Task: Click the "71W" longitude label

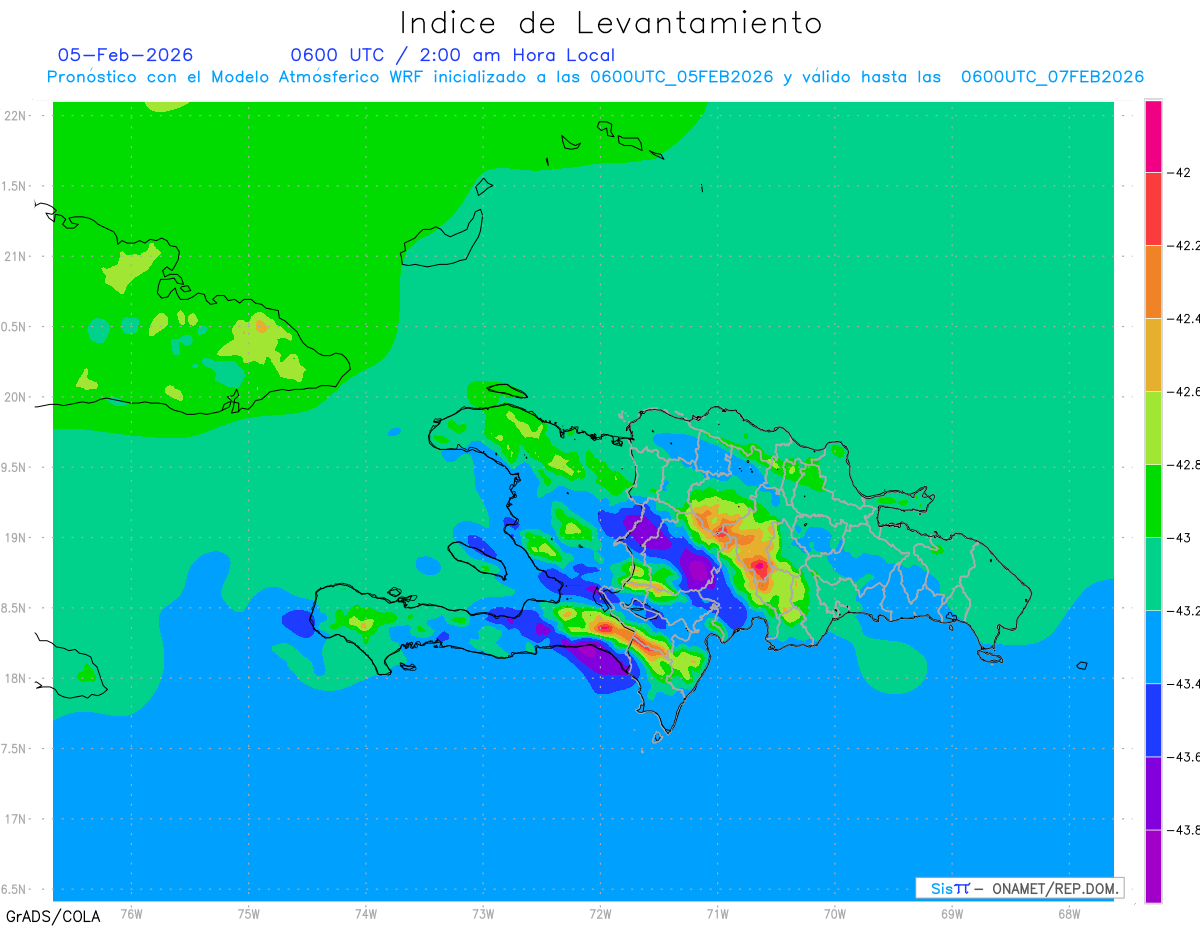Action: [x=717, y=913]
